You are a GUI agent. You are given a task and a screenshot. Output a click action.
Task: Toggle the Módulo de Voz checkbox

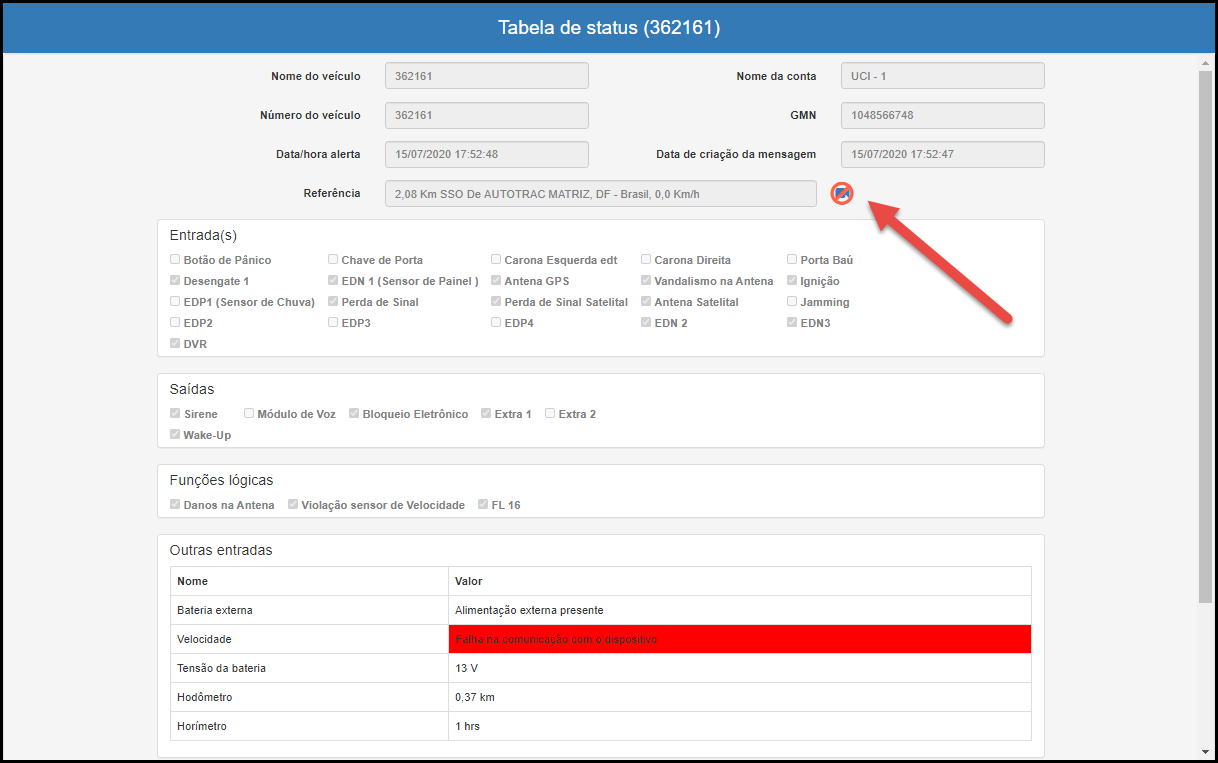tap(249, 414)
